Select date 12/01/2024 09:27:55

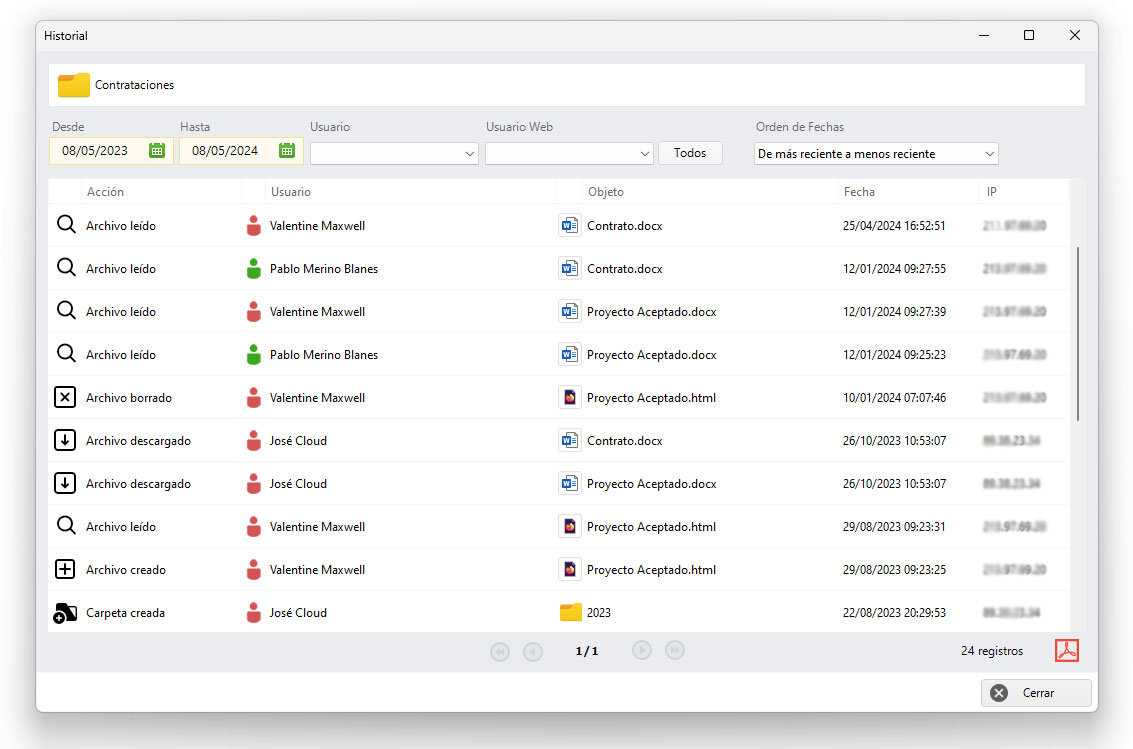click(894, 269)
